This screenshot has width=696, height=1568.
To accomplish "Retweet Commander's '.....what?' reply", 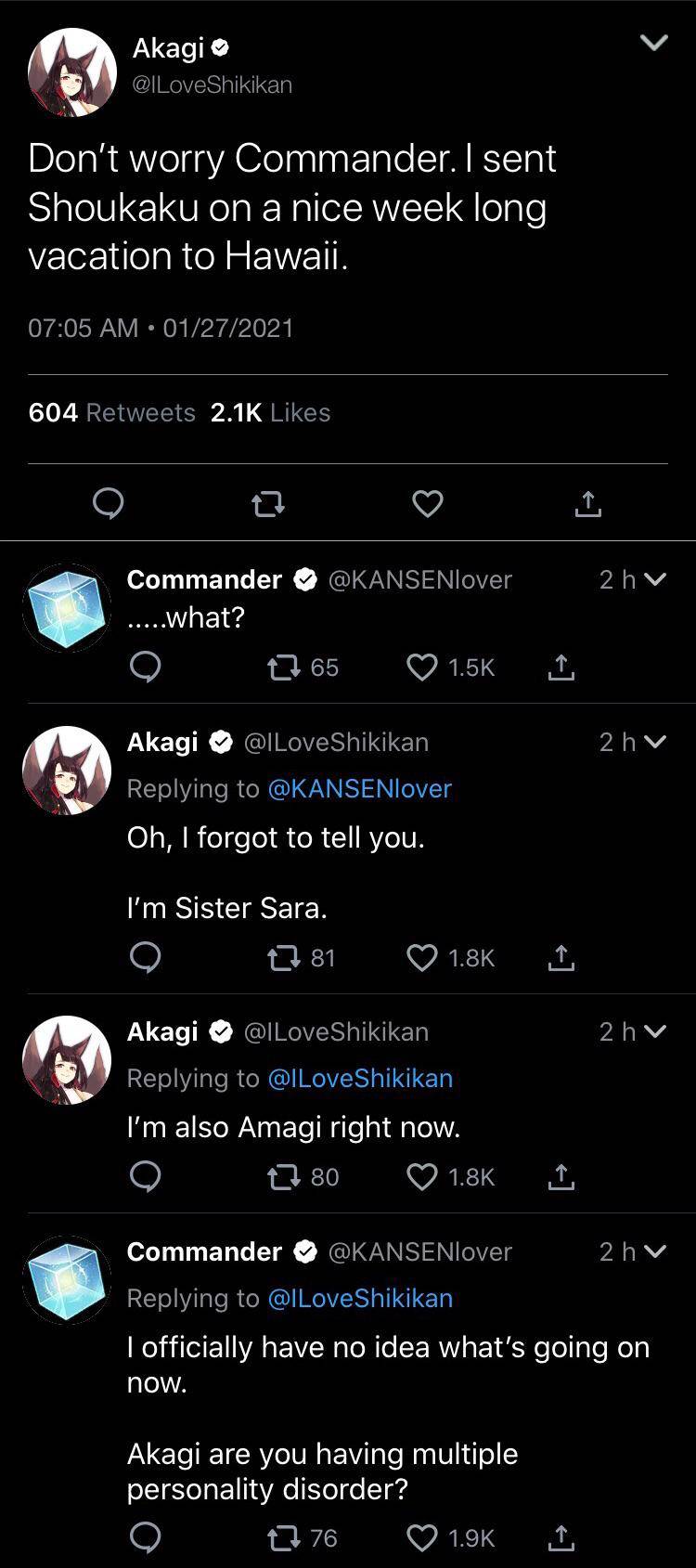I will 280,667.
